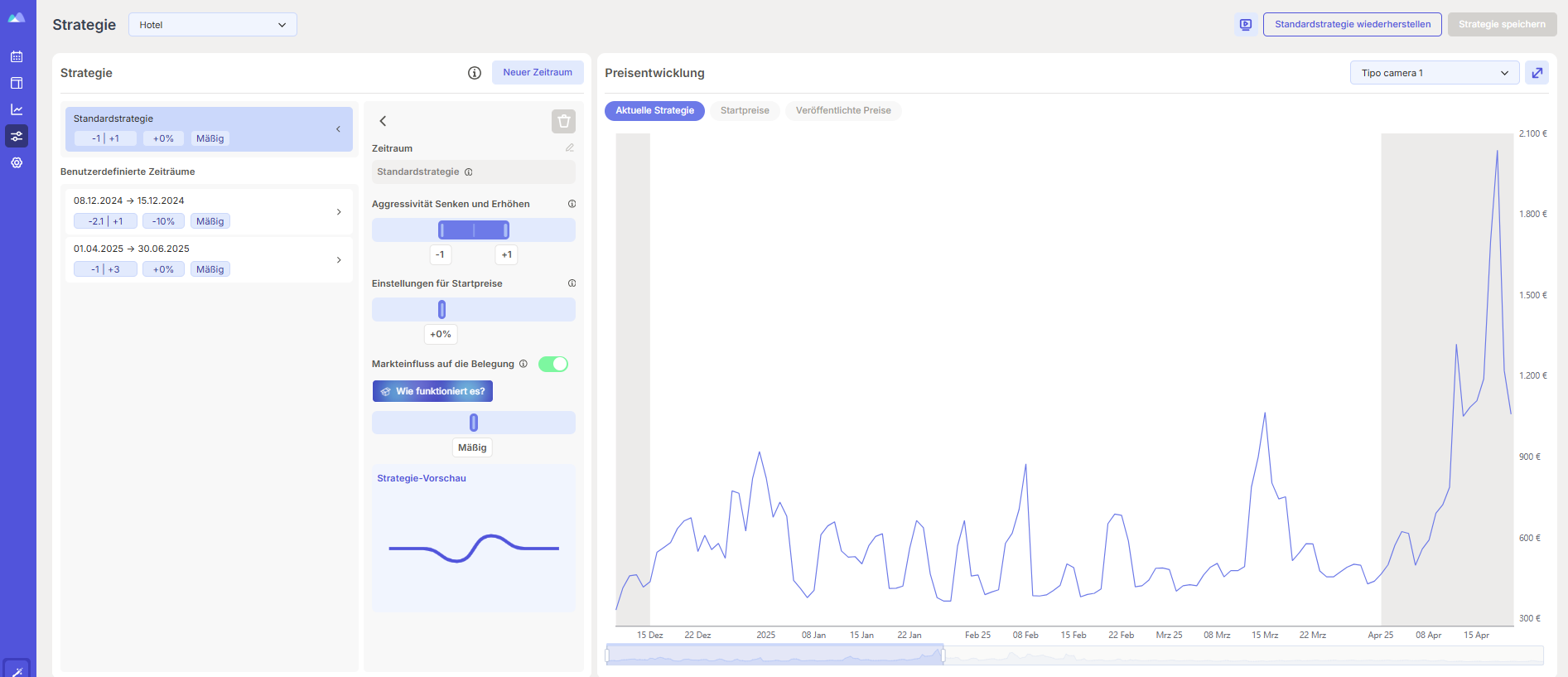Click the pencil edit icon next to Zeitraum
Screen dimensions: 1568x677
point(570,147)
